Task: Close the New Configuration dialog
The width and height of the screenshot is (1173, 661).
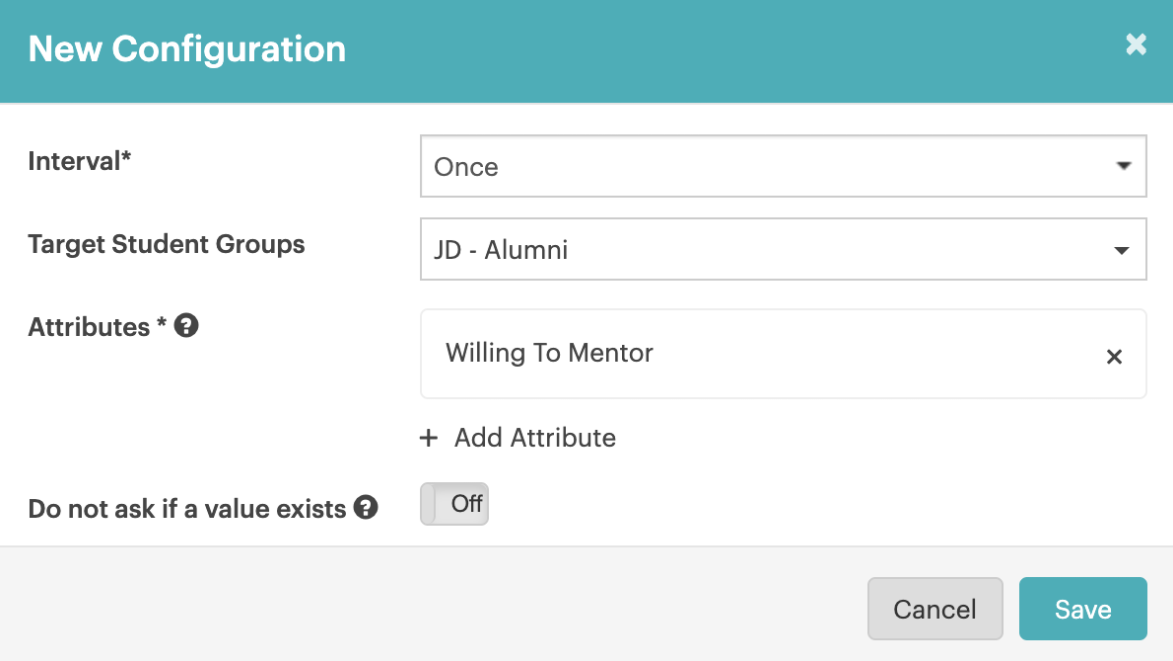Action: 1135,44
